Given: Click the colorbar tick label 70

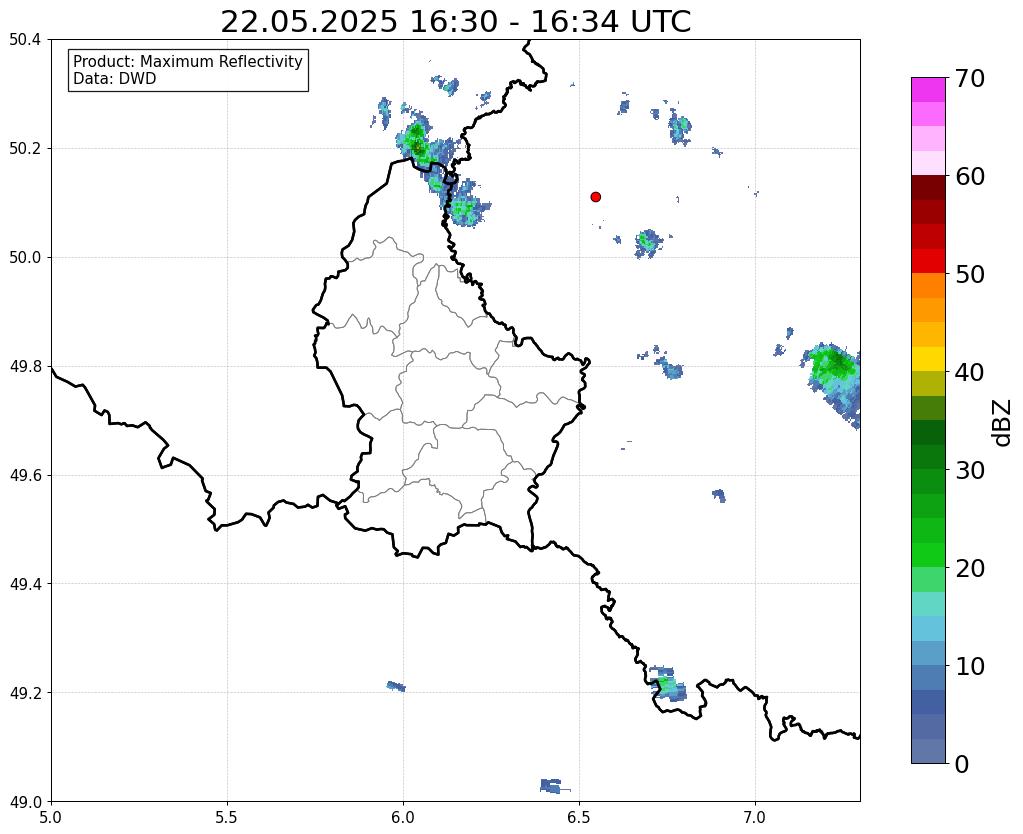Looking at the screenshot, I should point(970,78).
